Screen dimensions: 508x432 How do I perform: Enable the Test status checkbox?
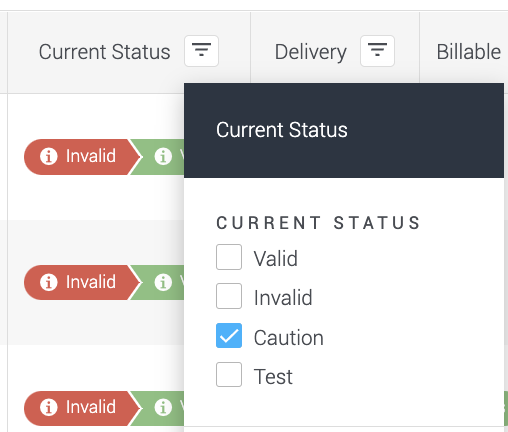pyautogui.click(x=229, y=374)
